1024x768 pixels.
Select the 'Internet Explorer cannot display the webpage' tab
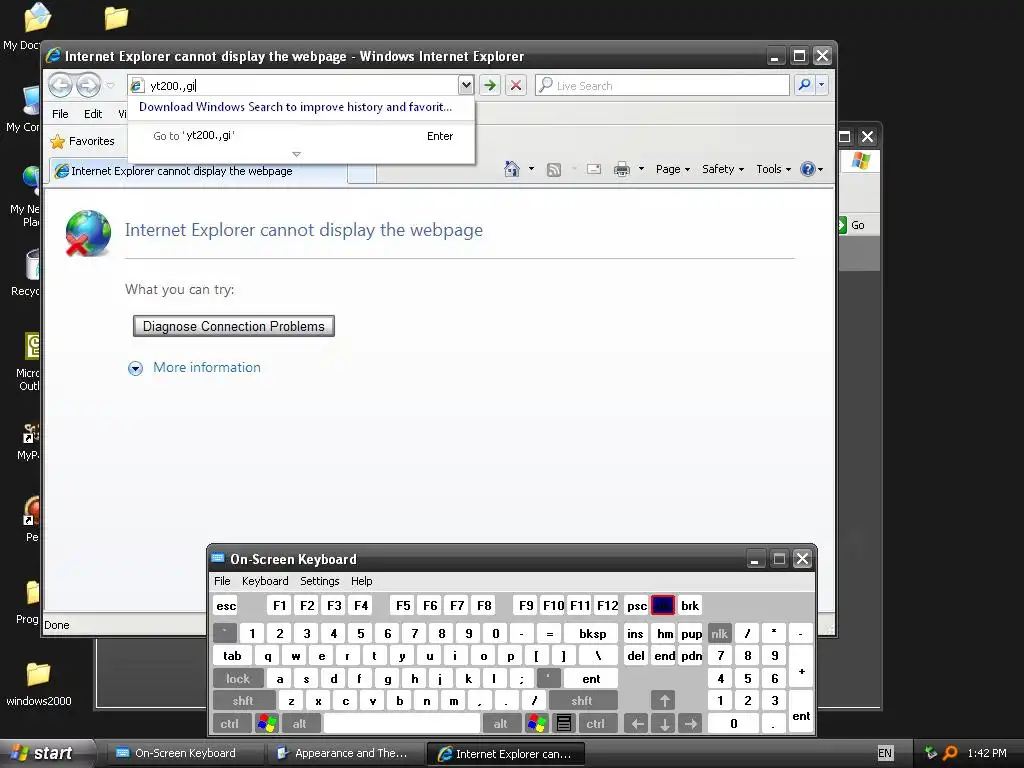(198, 171)
